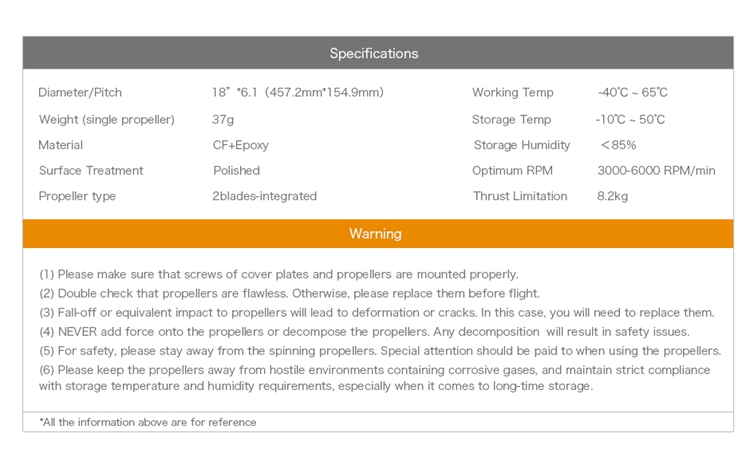Click the orange Warning header bar
Screen dimensions: 750x461
(374, 233)
